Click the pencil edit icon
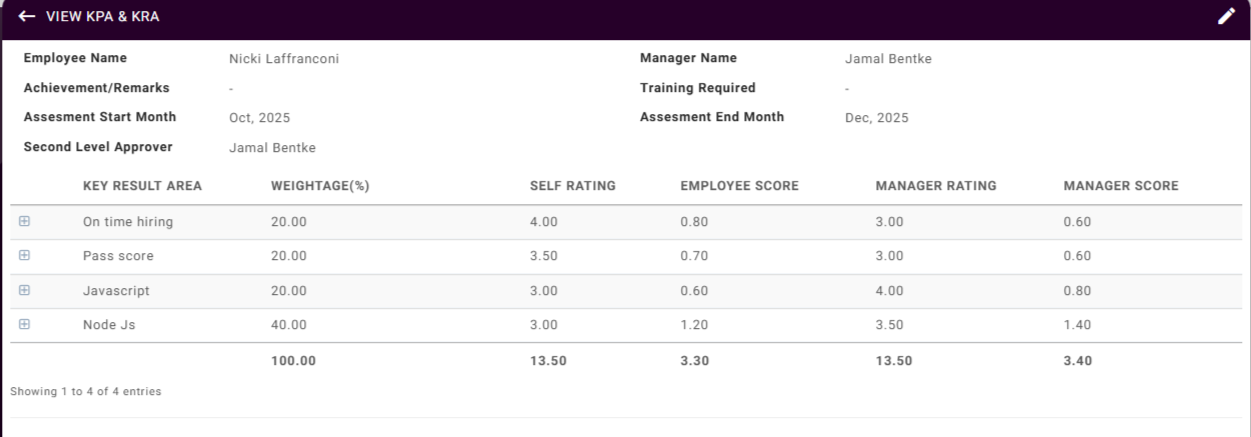Viewport: 1251px width, 437px height. [x=1226, y=17]
